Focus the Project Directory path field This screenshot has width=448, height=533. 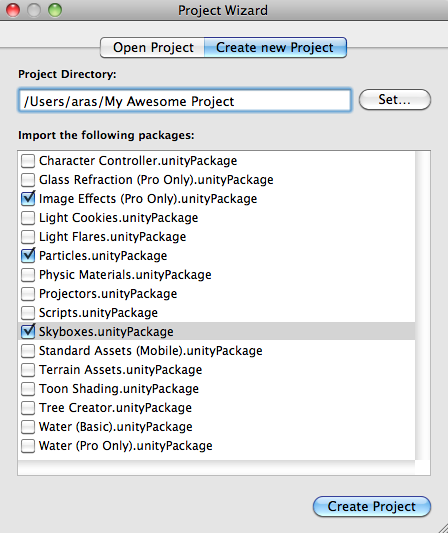point(185,101)
